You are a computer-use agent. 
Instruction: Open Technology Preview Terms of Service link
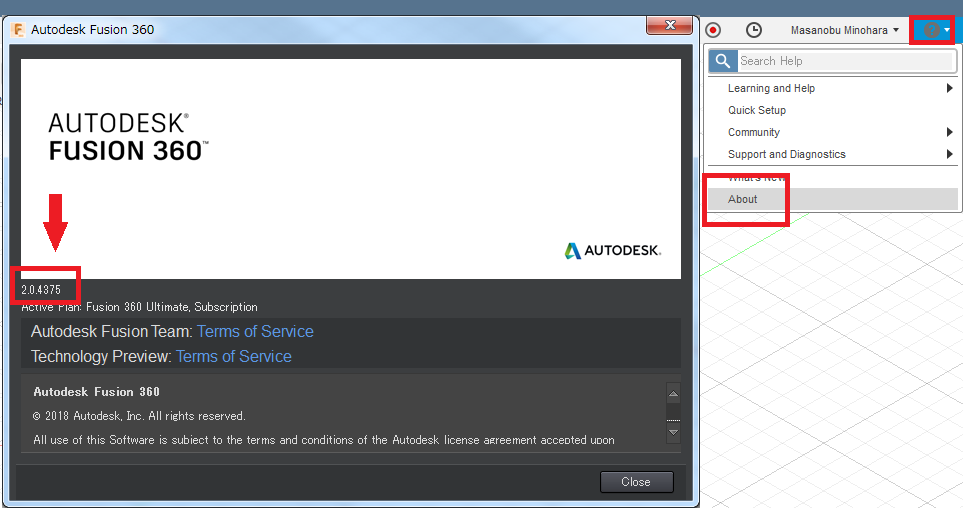tap(233, 357)
